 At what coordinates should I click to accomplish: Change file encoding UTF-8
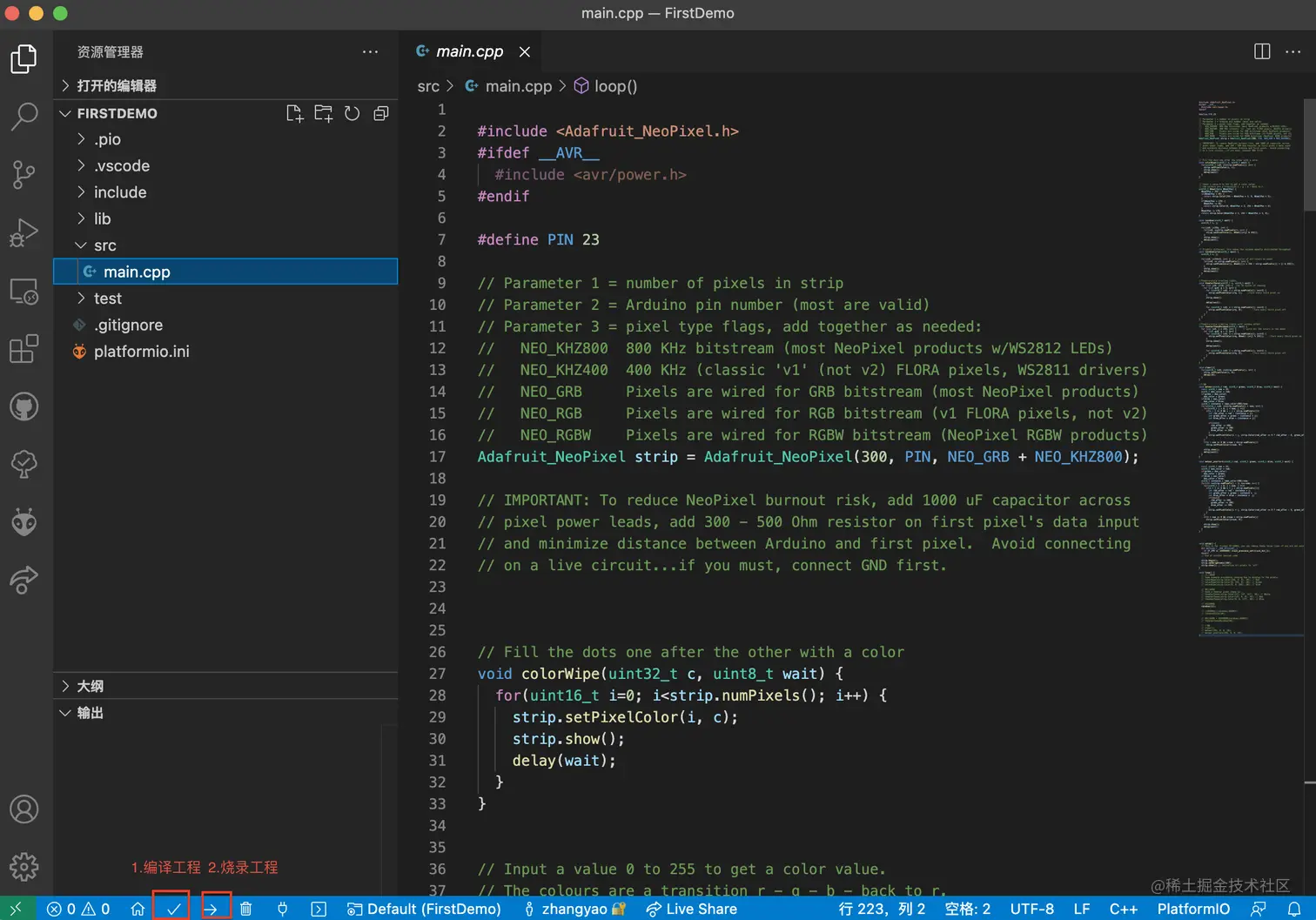pyautogui.click(x=1032, y=909)
